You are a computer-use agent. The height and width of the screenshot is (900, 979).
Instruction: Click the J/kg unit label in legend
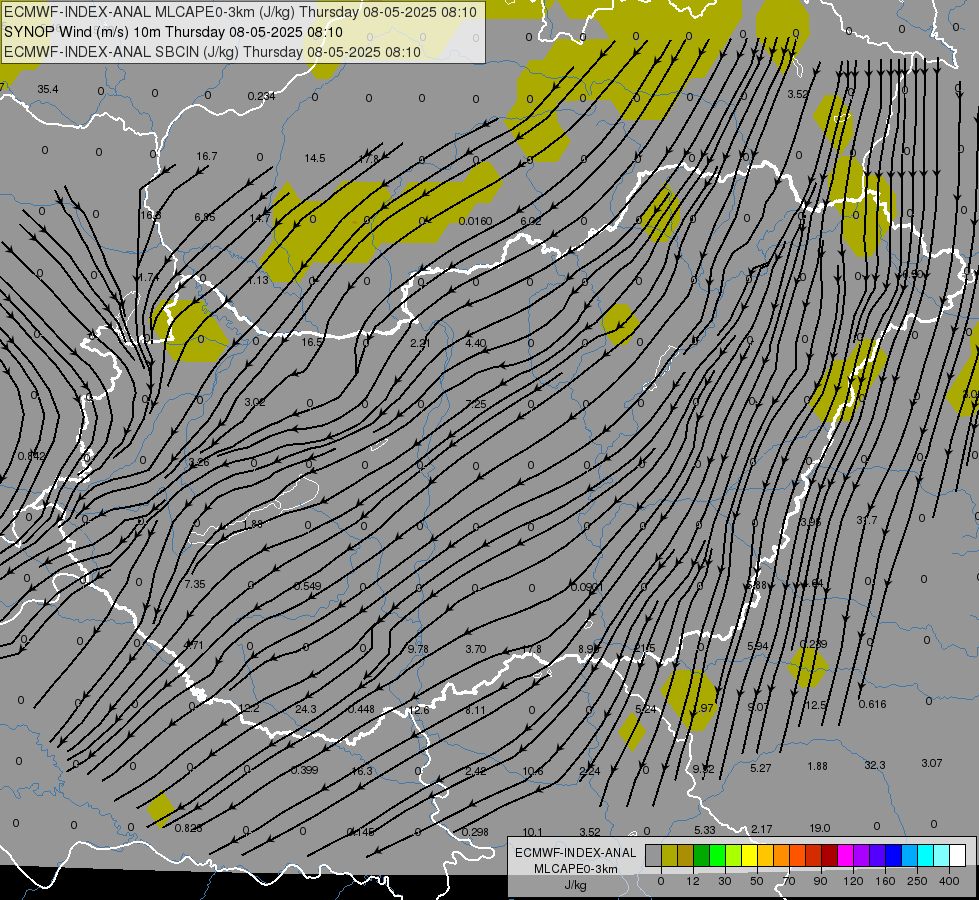(575, 885)
